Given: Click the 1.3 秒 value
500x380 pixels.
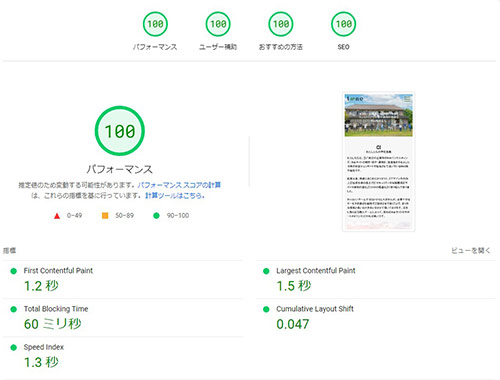Looking at the screenshot, I should (41, 362).
